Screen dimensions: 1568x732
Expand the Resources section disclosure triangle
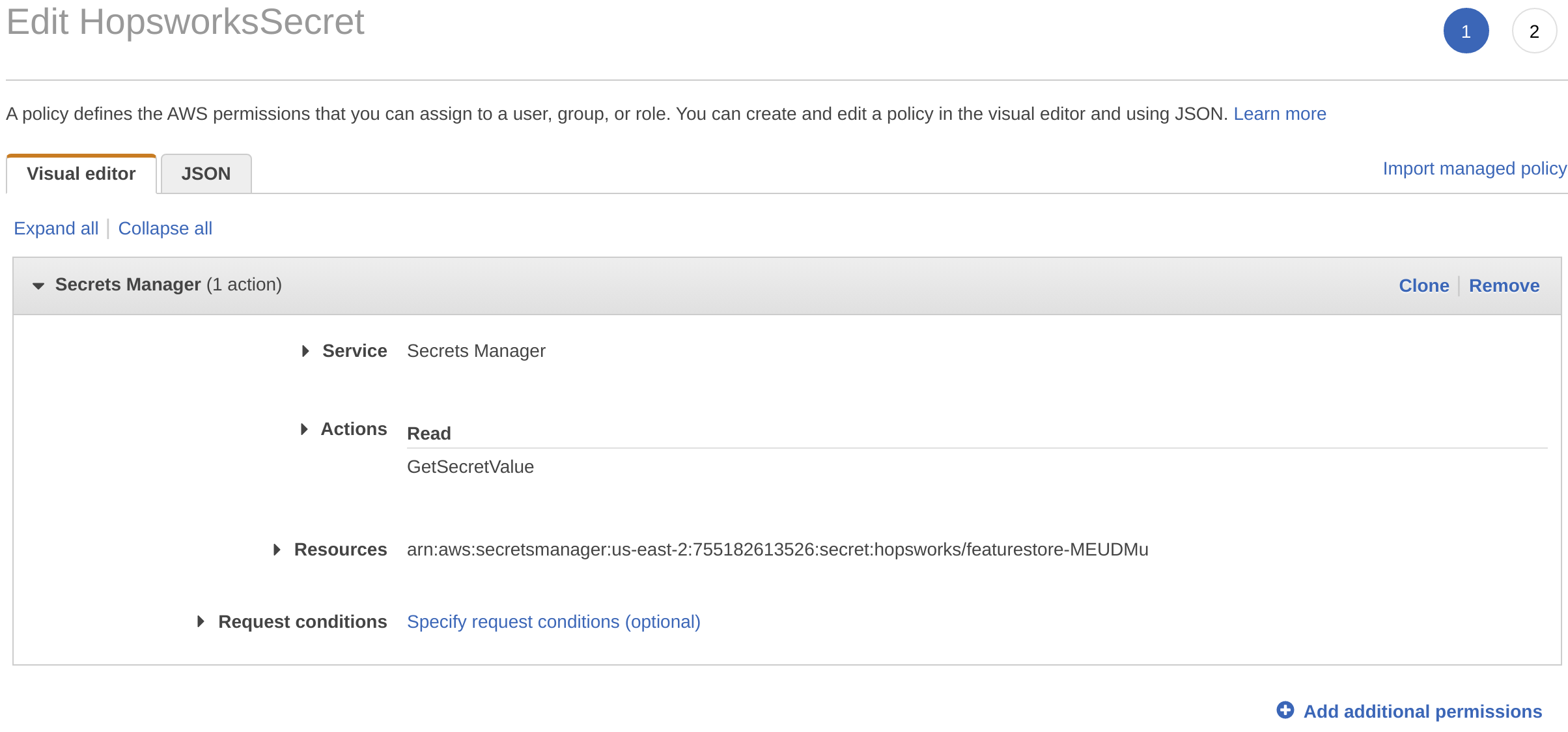(277, 550)
